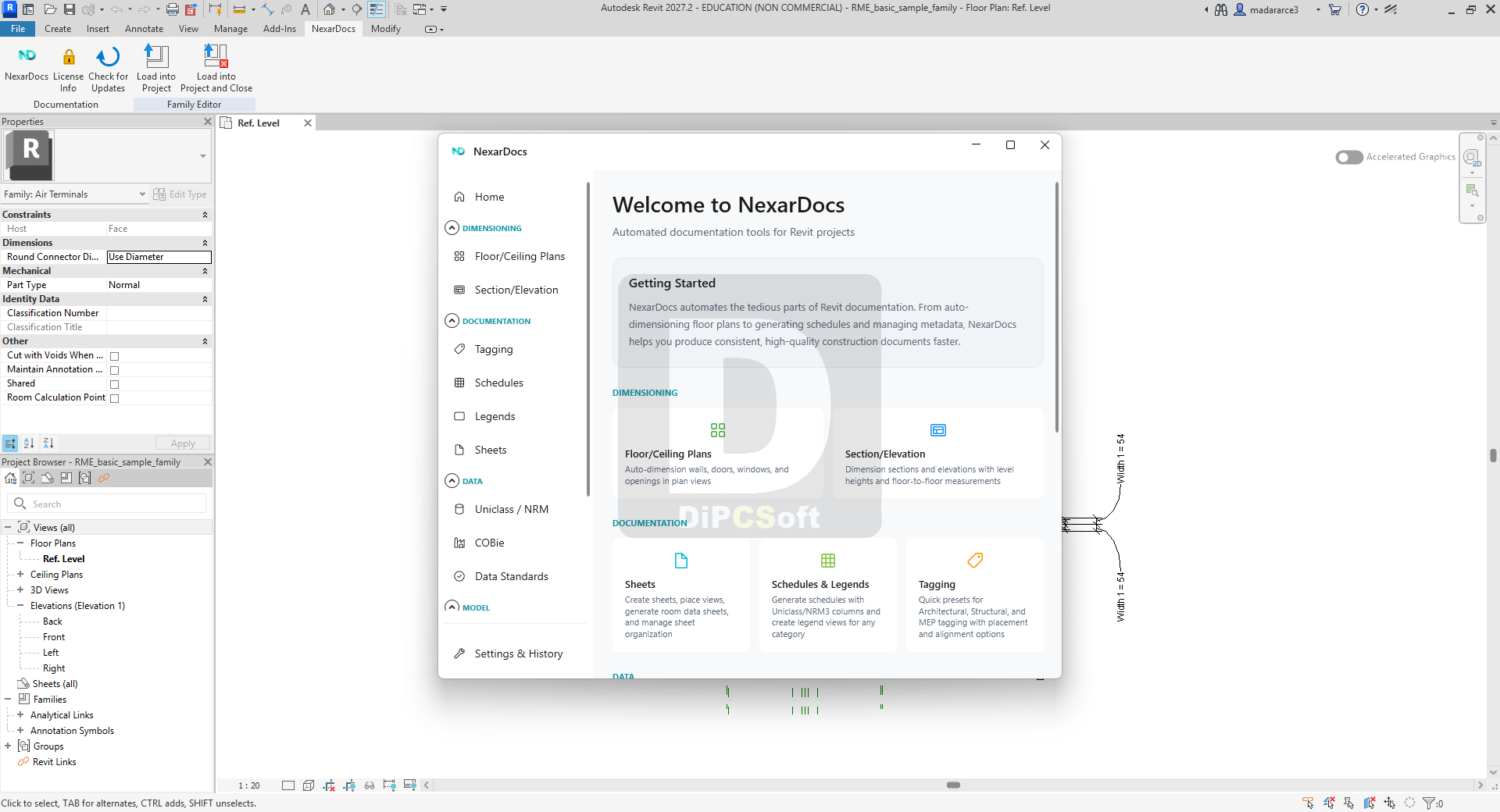Click the filter icon in status bar

click(1429, 803)
